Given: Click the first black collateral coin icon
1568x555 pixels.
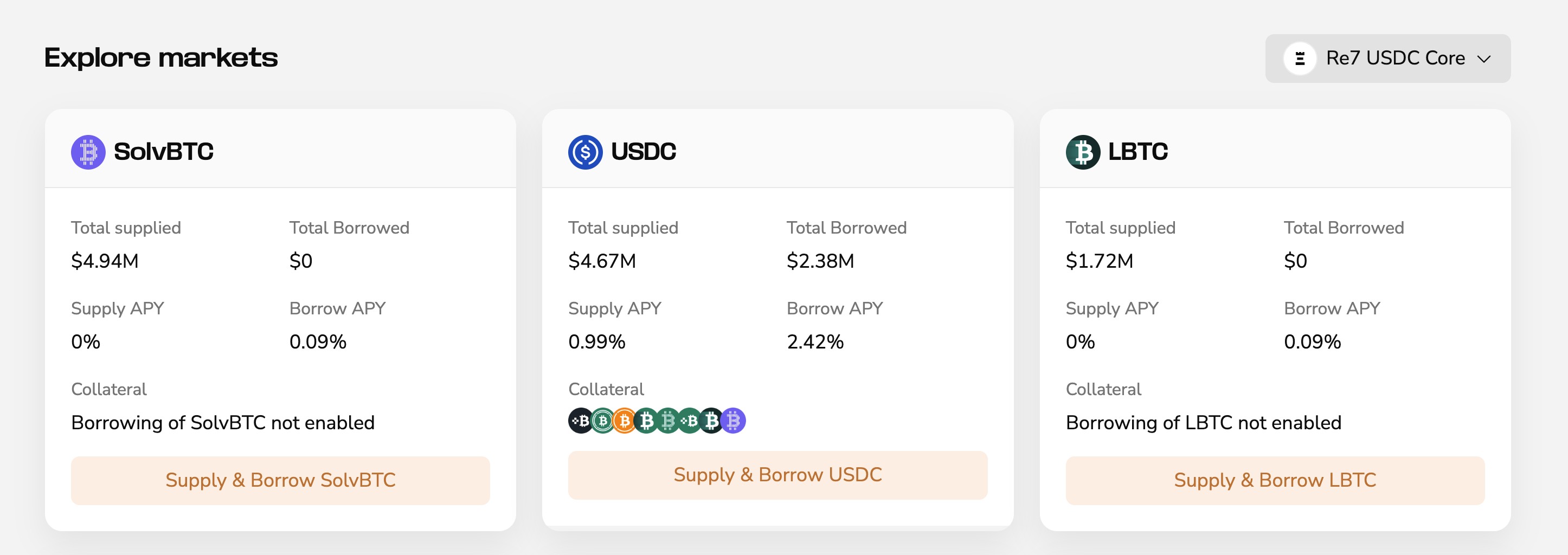Looking at the screenshot, I should coord(581,421).
